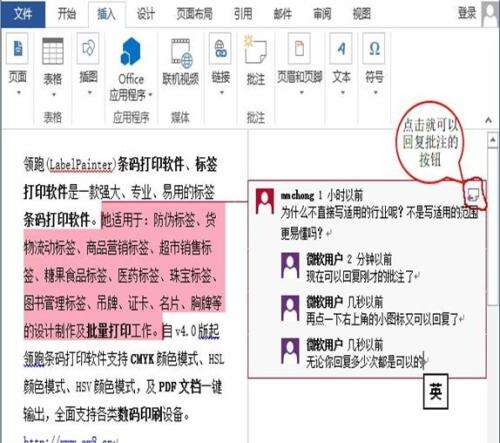Click the vertical scrollbar thumb
The image size is (500, 443).
(493, 227)
